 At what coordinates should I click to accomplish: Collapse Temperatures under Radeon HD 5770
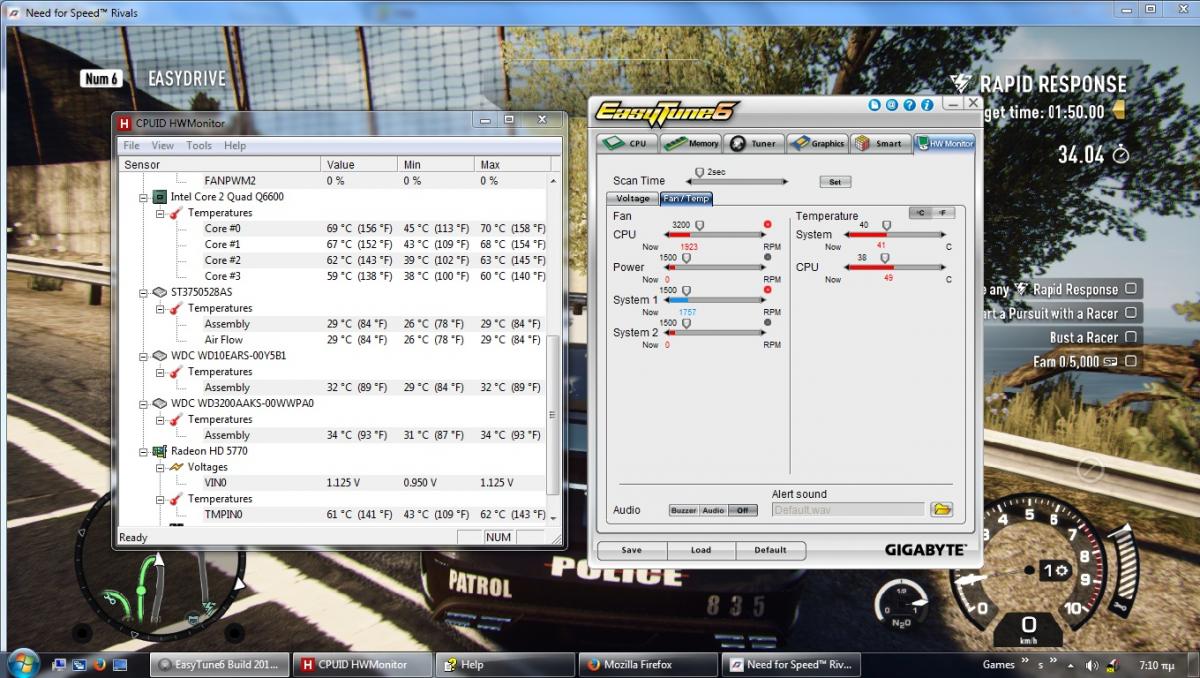[159, 499]
